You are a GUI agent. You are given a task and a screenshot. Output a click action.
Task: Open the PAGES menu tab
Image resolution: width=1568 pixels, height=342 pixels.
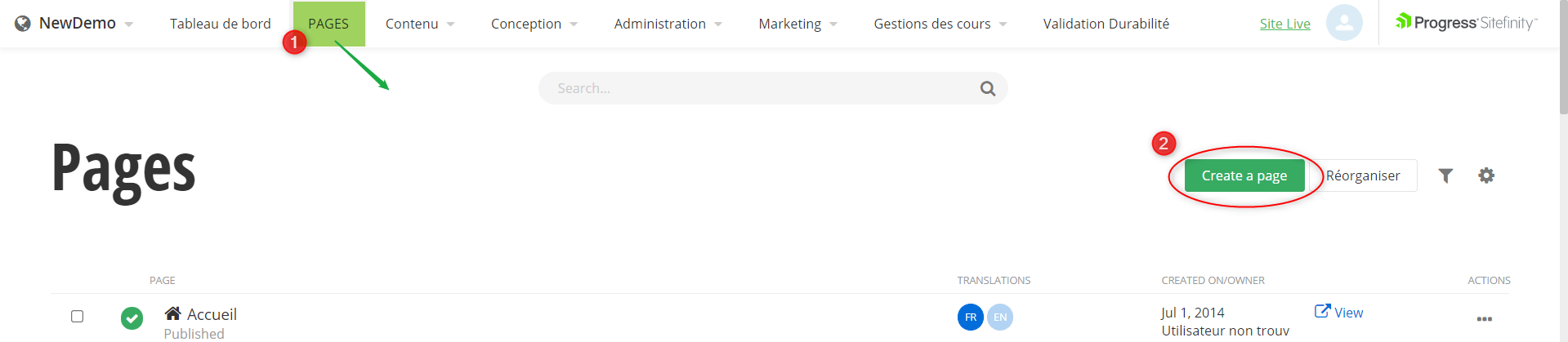[x=328, y=24]
